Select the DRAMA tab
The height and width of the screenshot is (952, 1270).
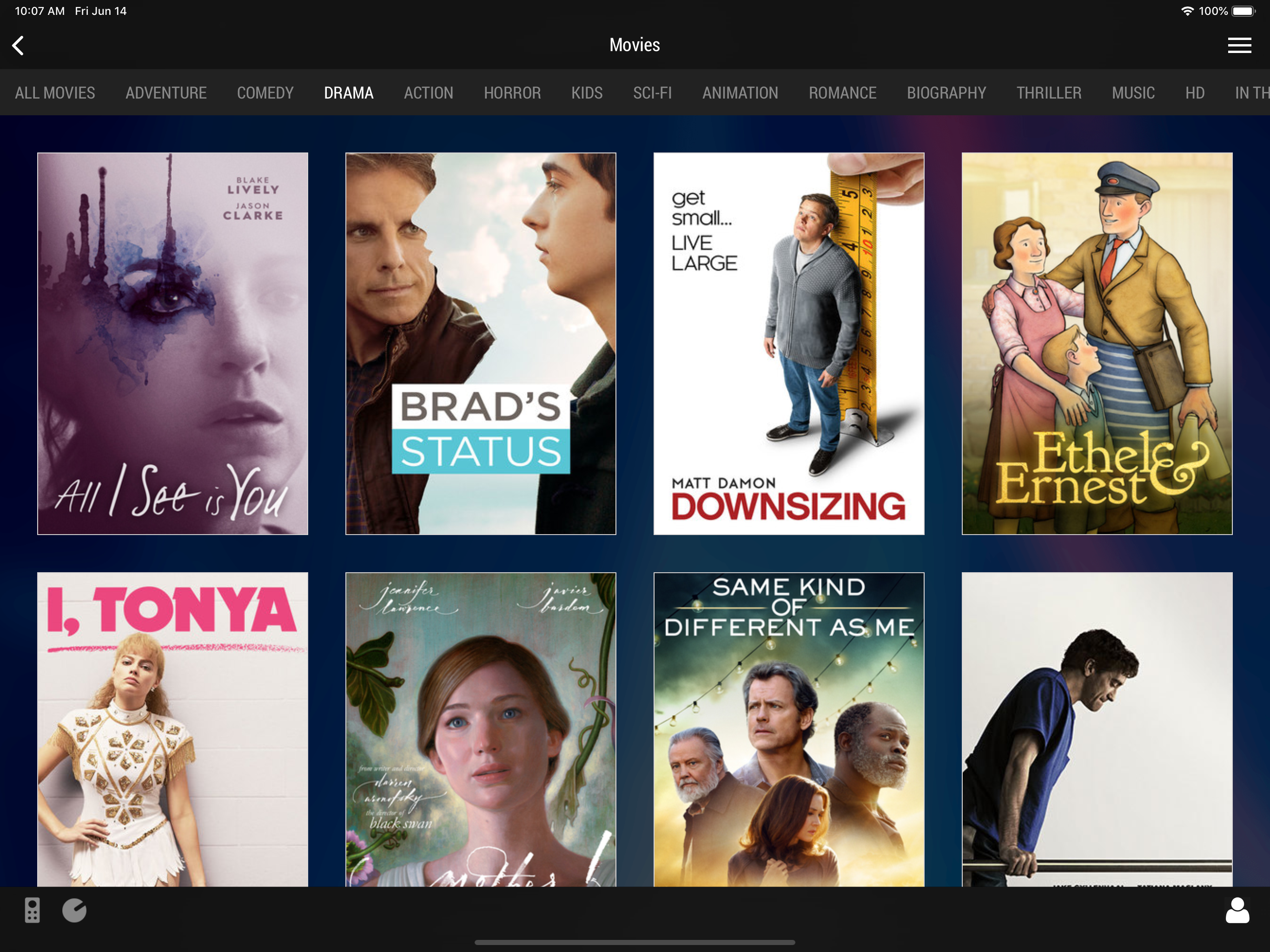pyautogui.click(x=349, y=93)
